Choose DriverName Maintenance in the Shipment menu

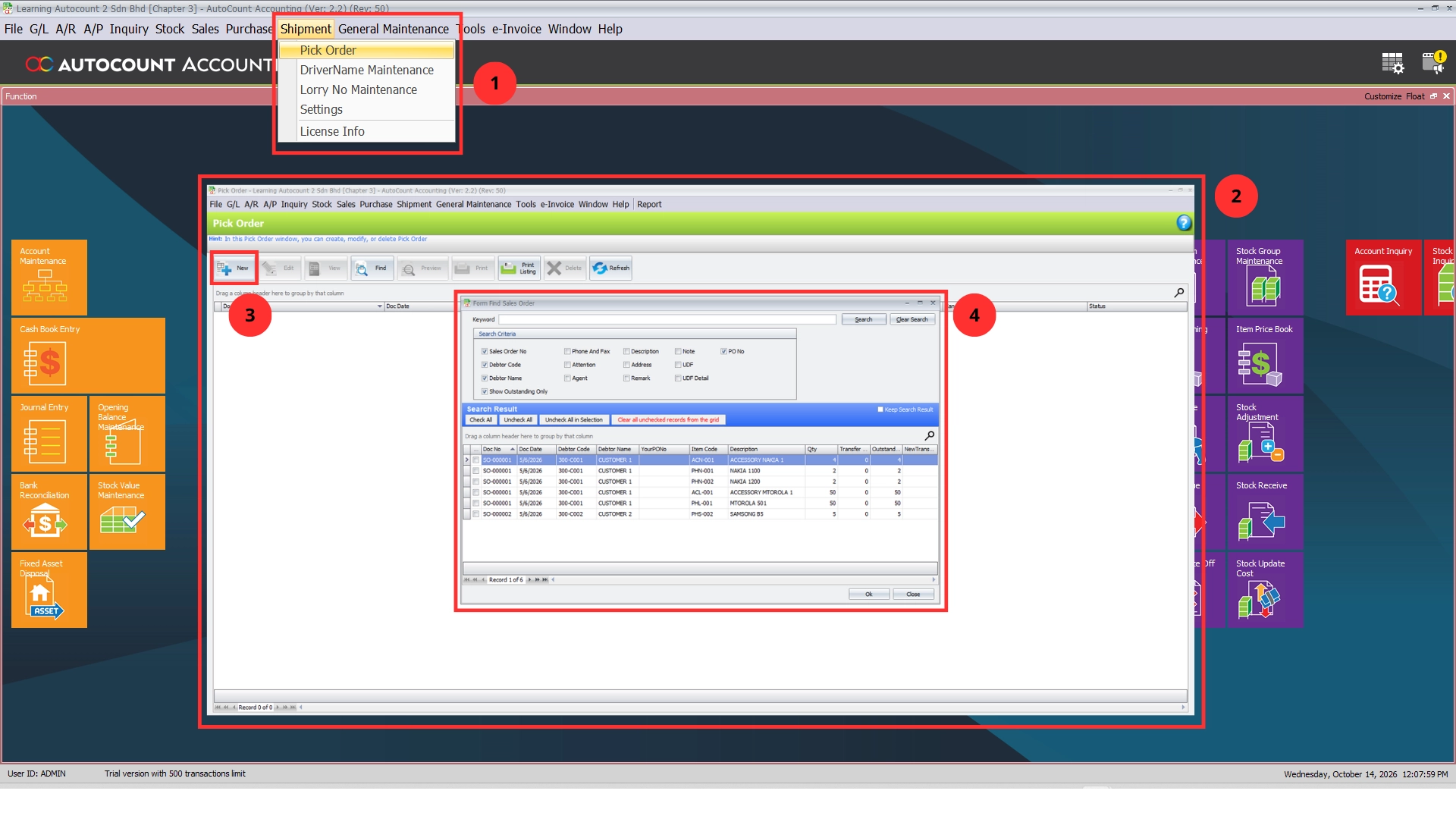(367, 70)
